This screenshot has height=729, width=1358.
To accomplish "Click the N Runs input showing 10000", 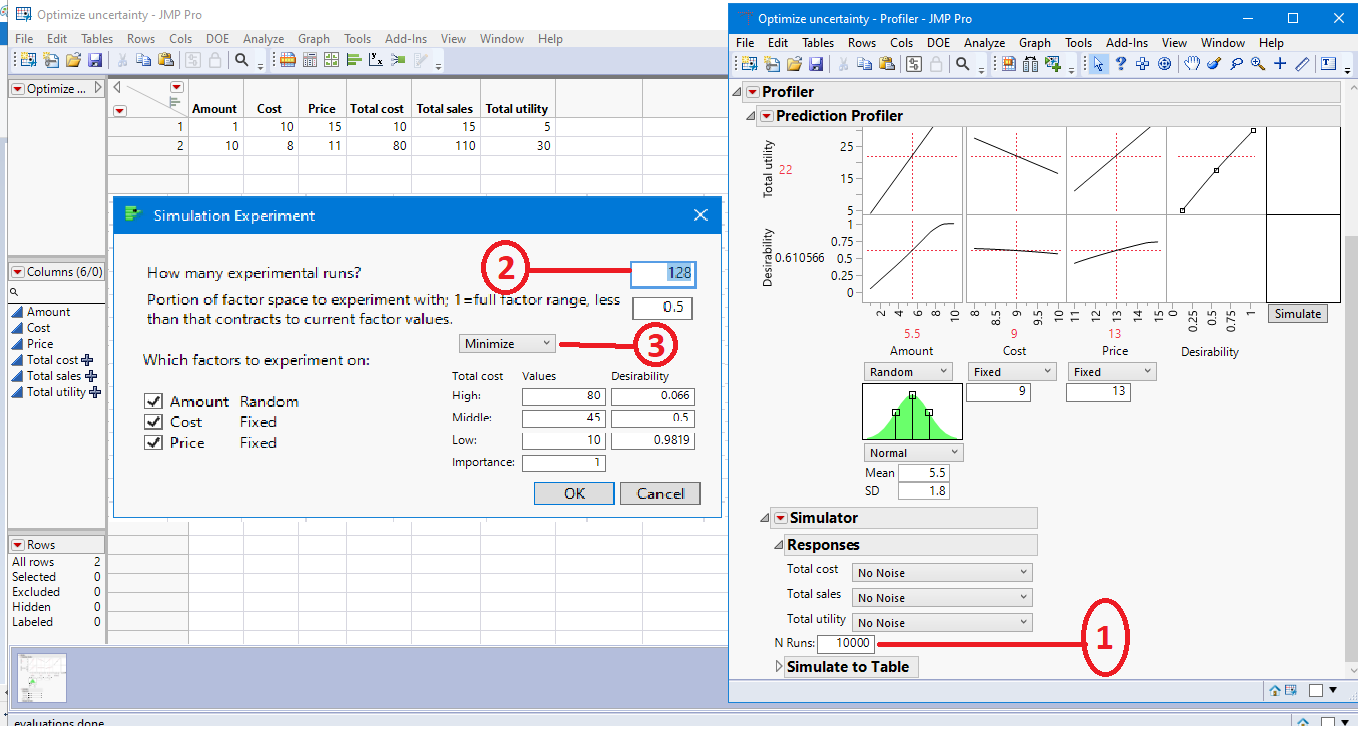I will pyautogui.click(x=847, y=643).
